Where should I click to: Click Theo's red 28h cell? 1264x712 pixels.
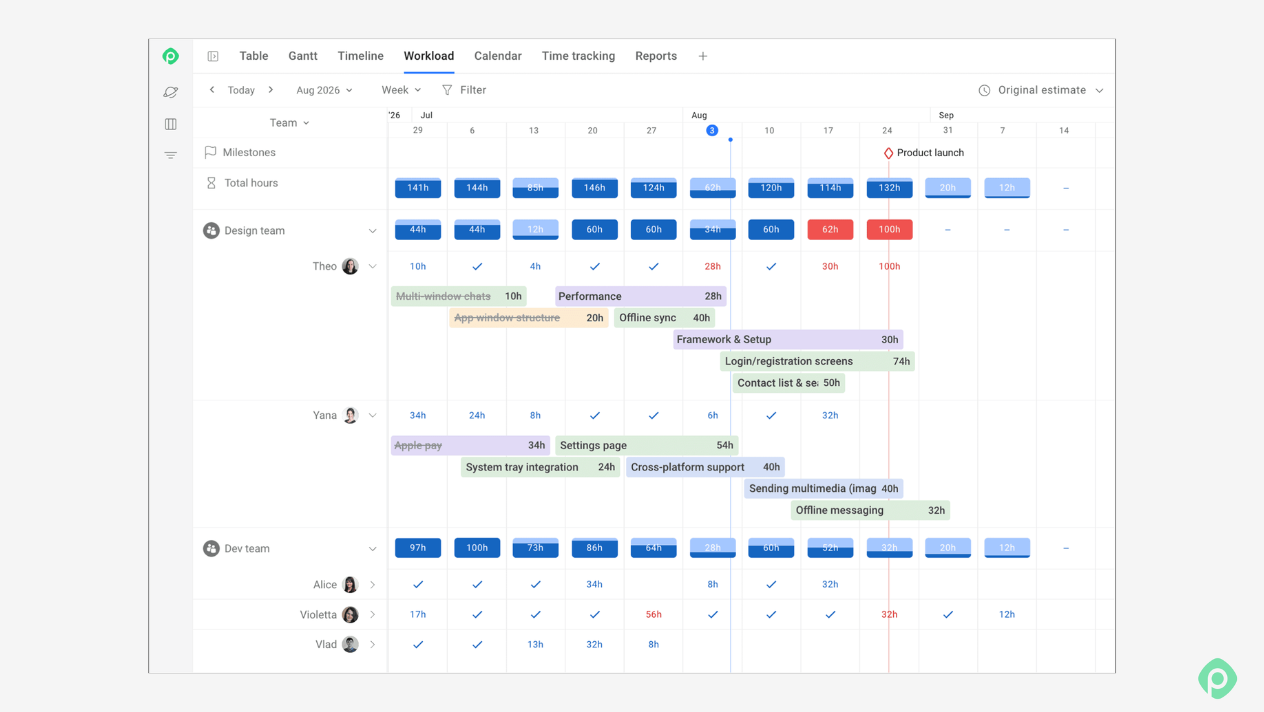point(712,267)
